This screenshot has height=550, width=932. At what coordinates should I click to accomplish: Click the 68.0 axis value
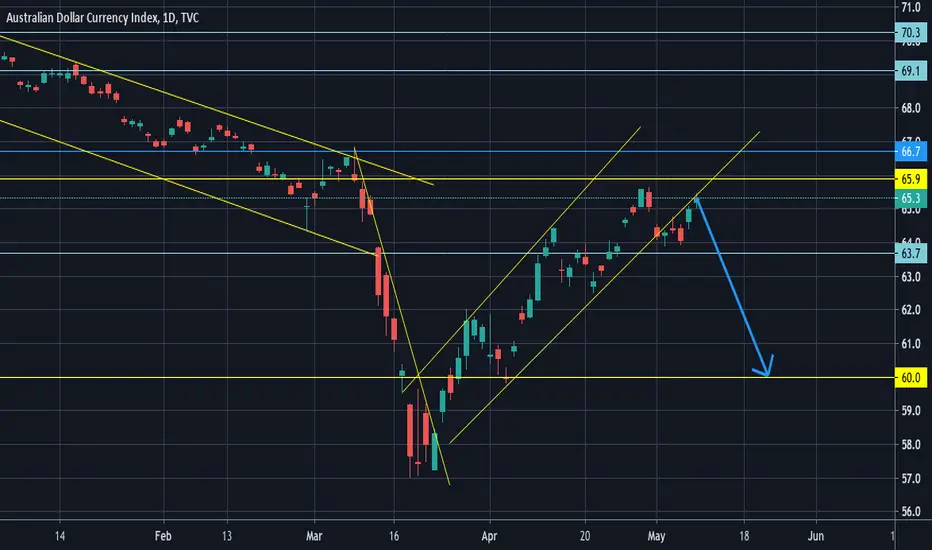coord(911,108)
